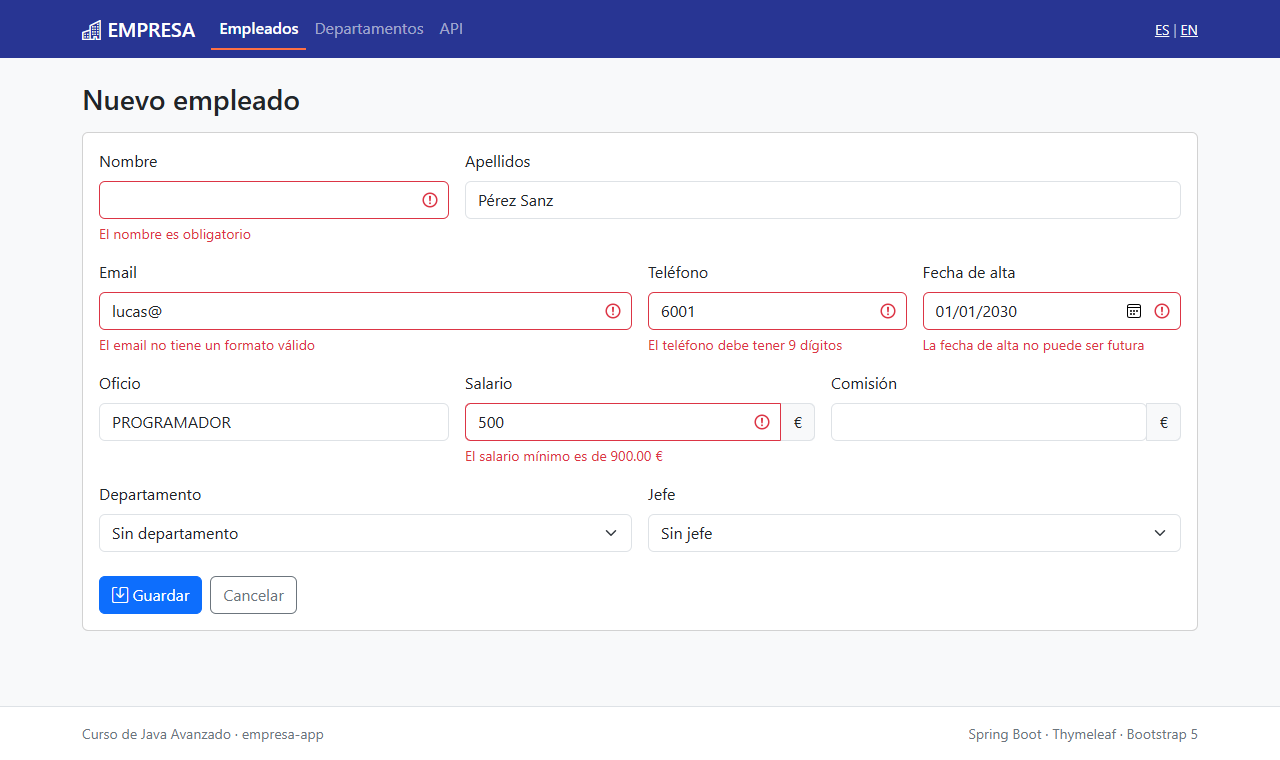Click the 'El email no tiene un formato válido' message
The image size is (1280, 760).
207,345
